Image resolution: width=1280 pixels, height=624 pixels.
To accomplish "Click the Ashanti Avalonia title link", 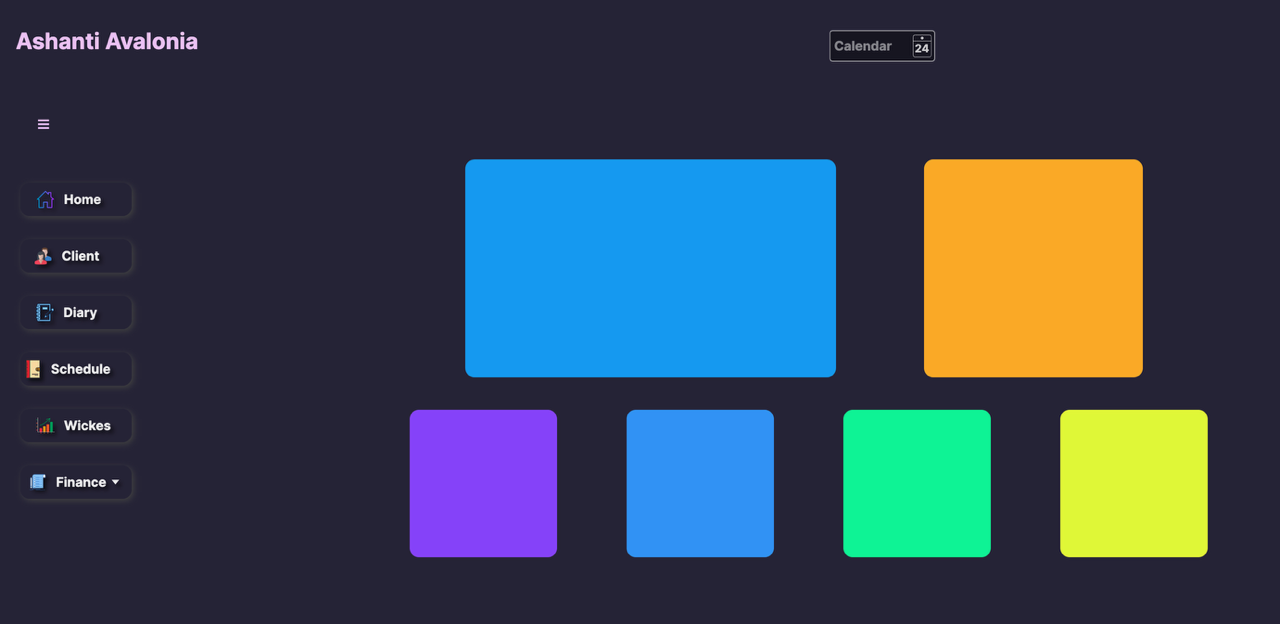I will (x=107, y=41).
